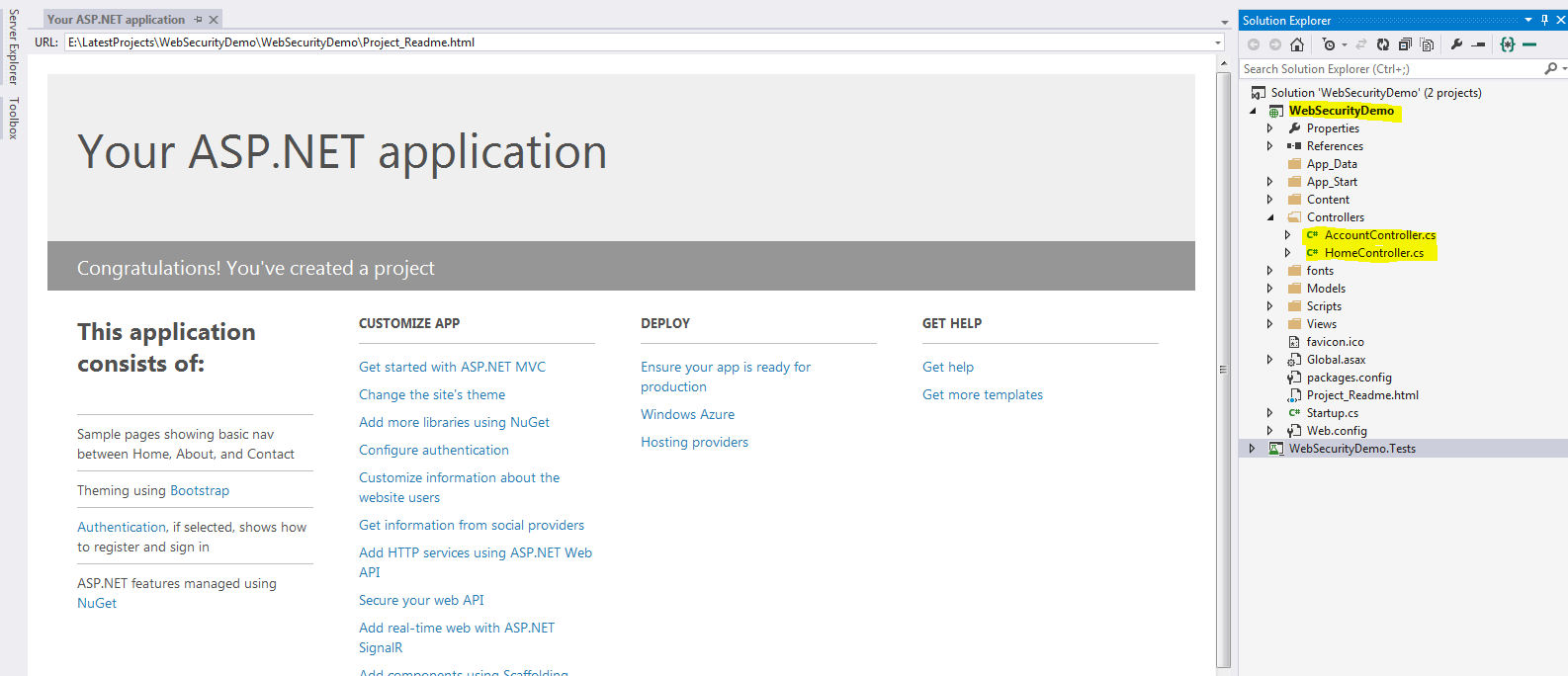Open the active documents list dropdown

pos(1225,22)
